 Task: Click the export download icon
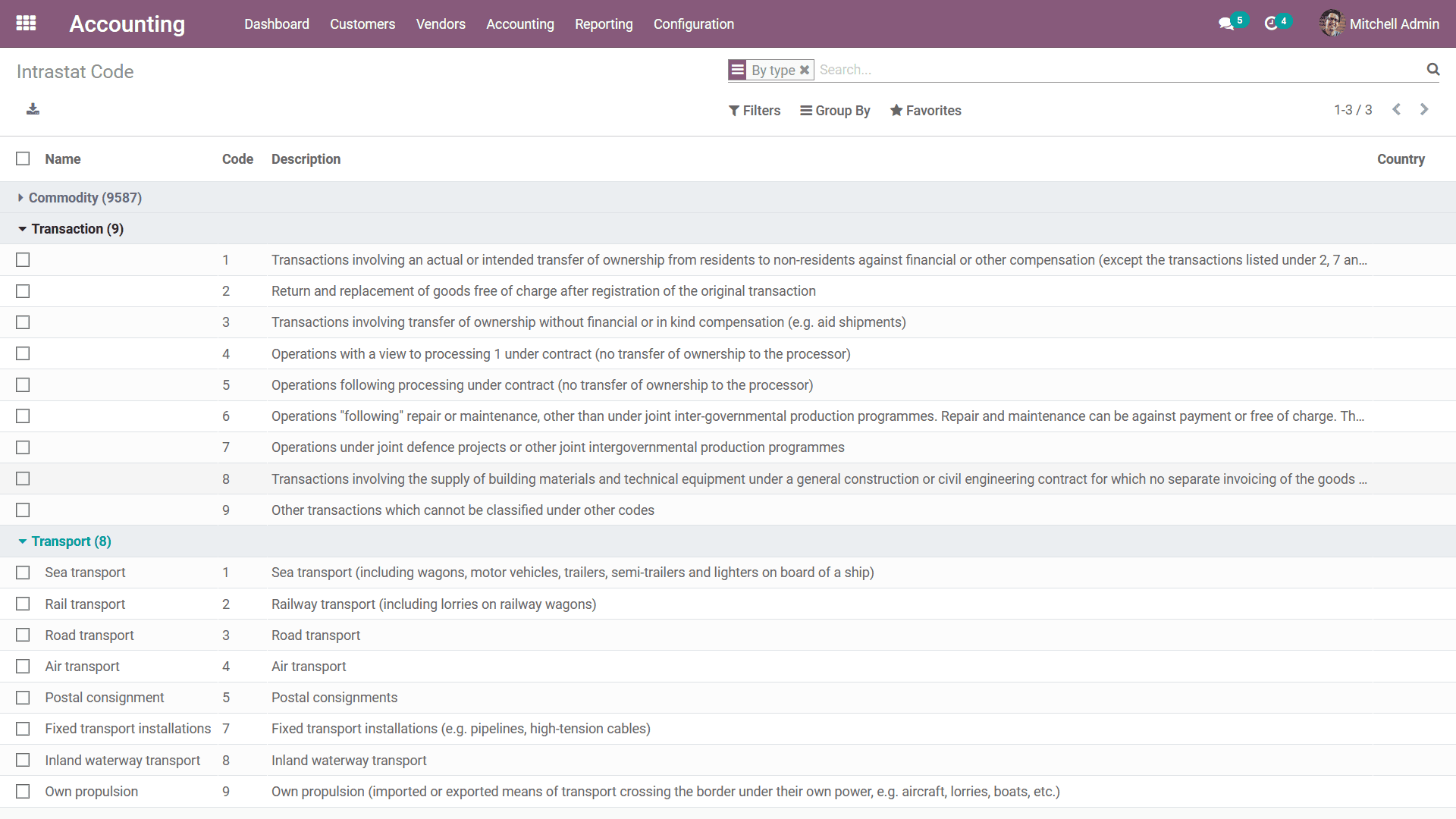pyautogui.click(x=33, y=109)
